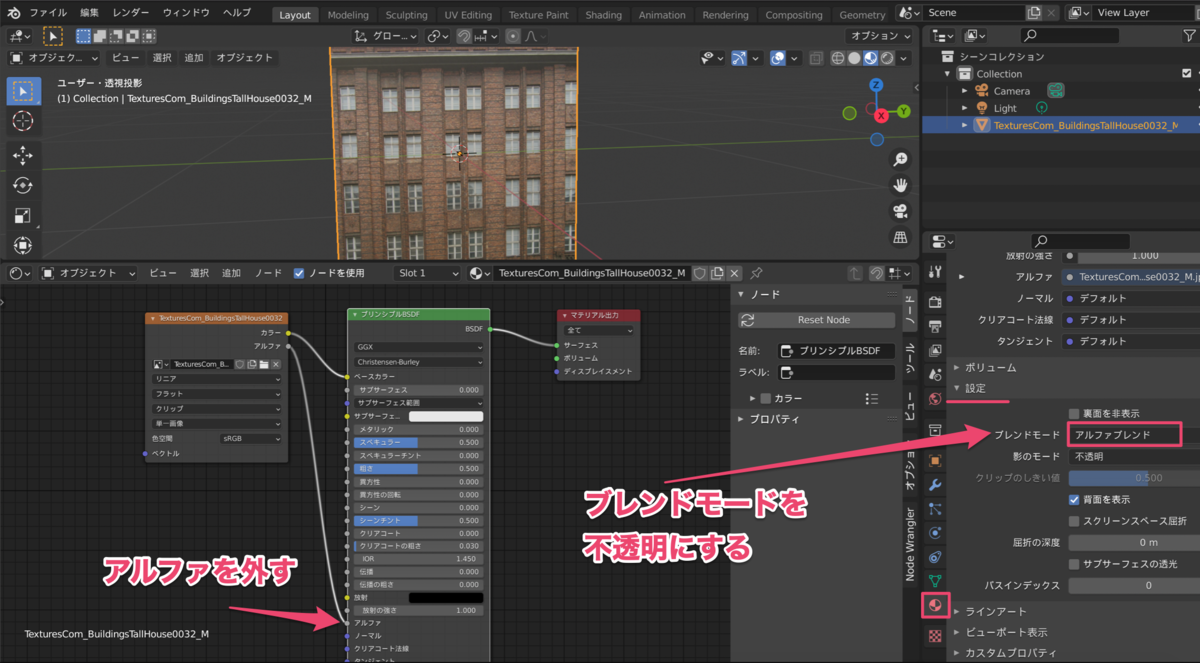Expand the ボリューム panel
Viewport: 1200px width, 663px height.
957,367
